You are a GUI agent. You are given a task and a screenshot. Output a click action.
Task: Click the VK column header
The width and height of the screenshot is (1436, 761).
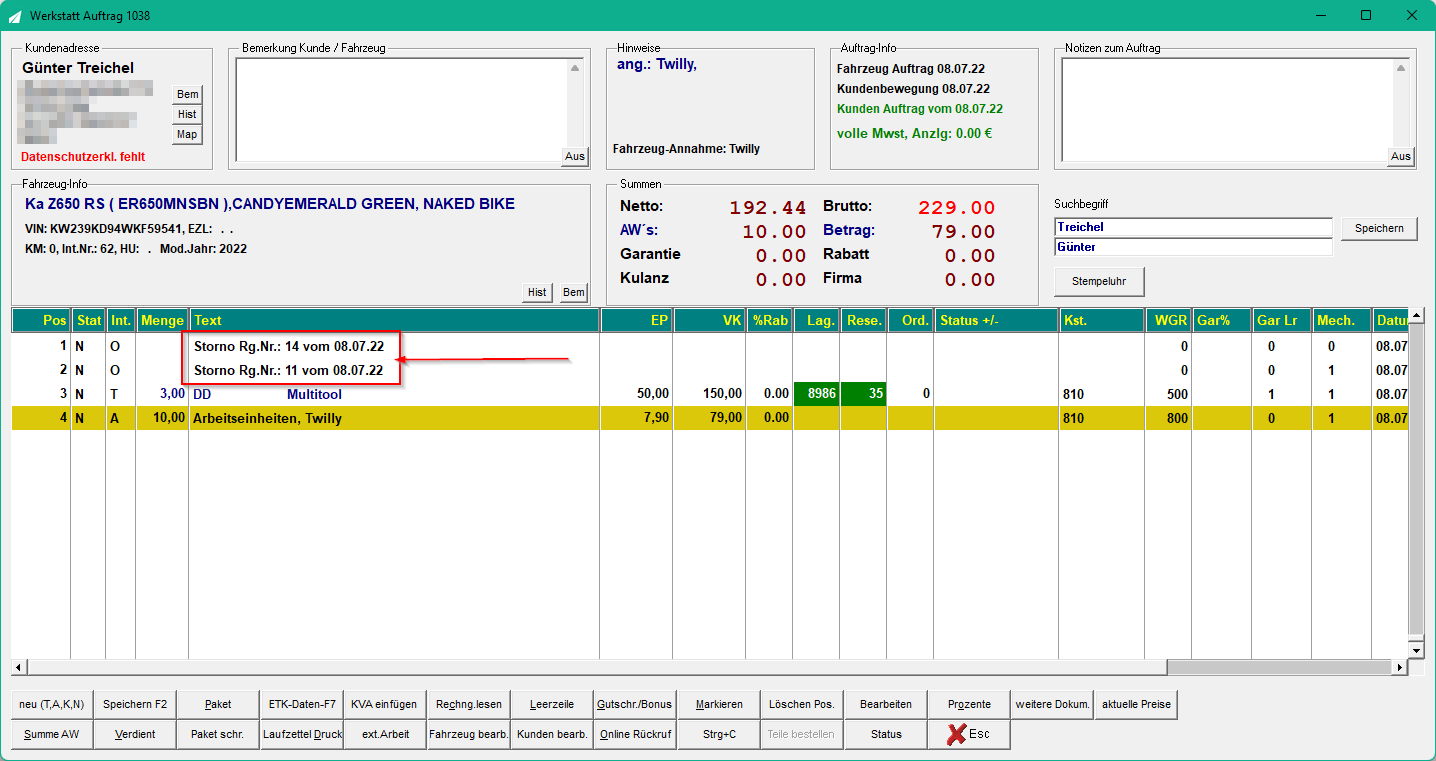(x=710, y=320)
